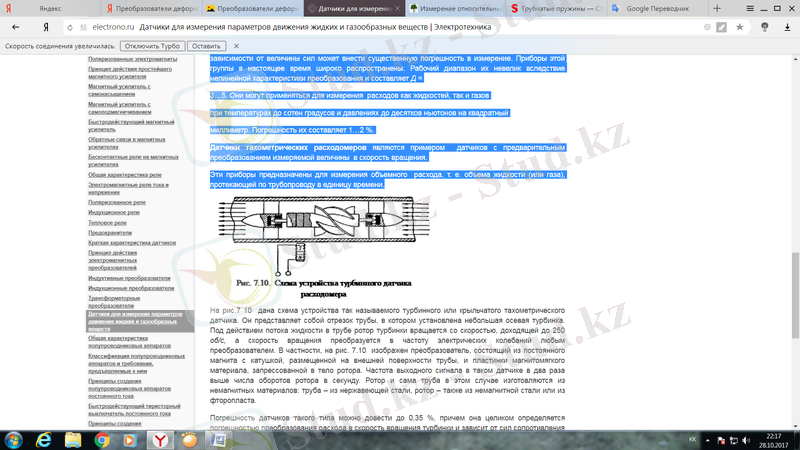Open link Трансформаторные преобразователи
The image size is (800, 450).
[x=114, y=302]
